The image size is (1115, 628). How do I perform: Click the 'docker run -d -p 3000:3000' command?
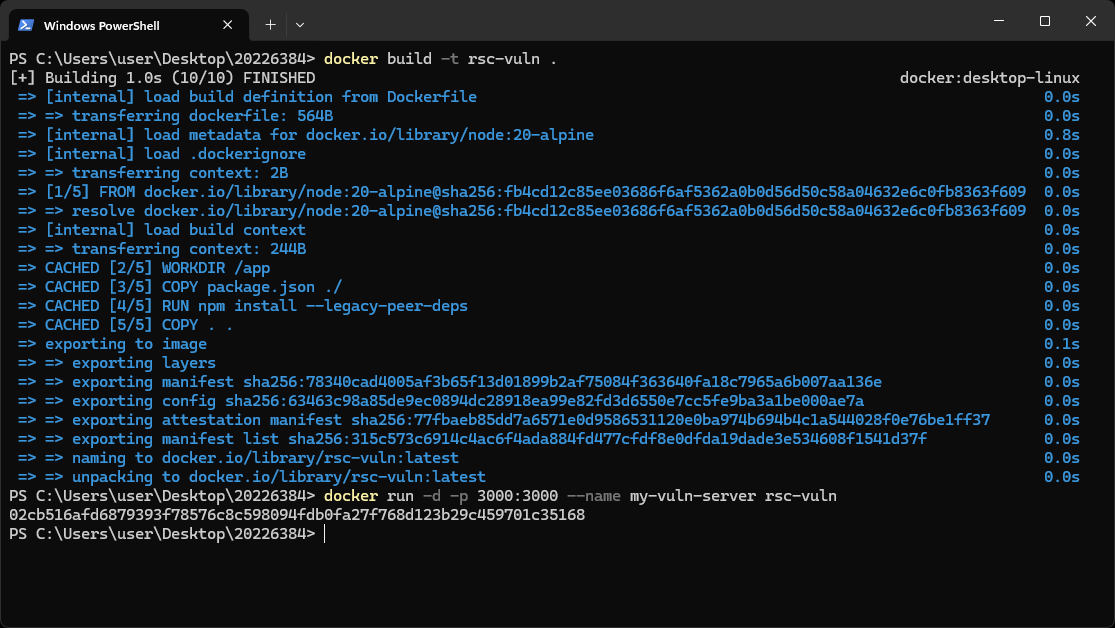click(x=580, y=496)
